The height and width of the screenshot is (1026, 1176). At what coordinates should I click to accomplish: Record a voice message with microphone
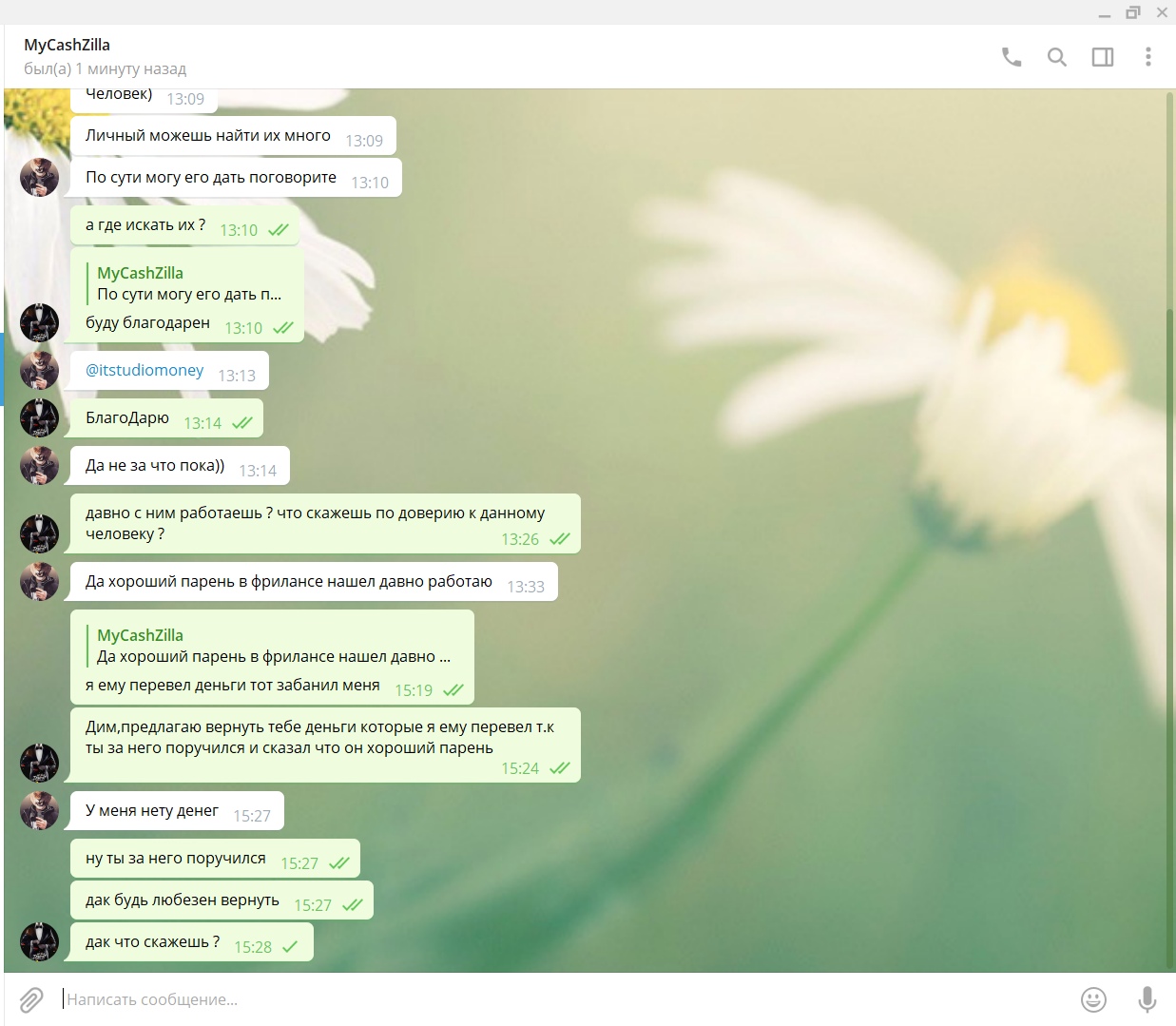pyautogui.click(x=1147, y=999)
